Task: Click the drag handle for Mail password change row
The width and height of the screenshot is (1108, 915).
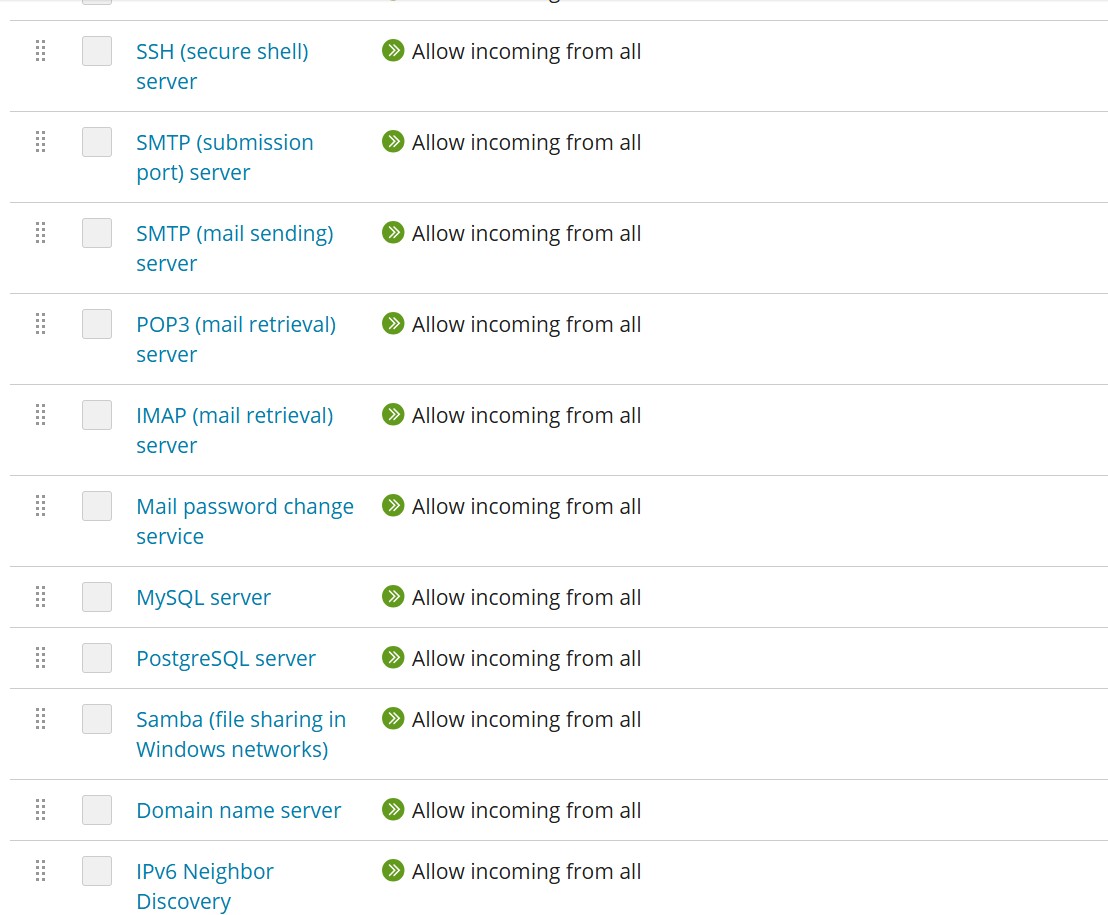Action: coord(41,506)
